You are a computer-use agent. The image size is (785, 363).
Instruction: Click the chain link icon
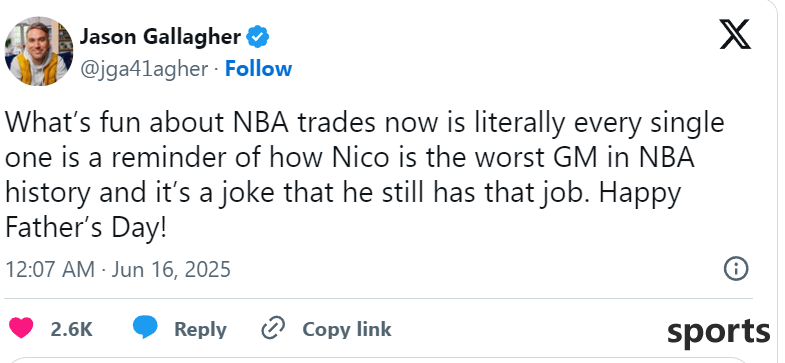coord(273,329)
